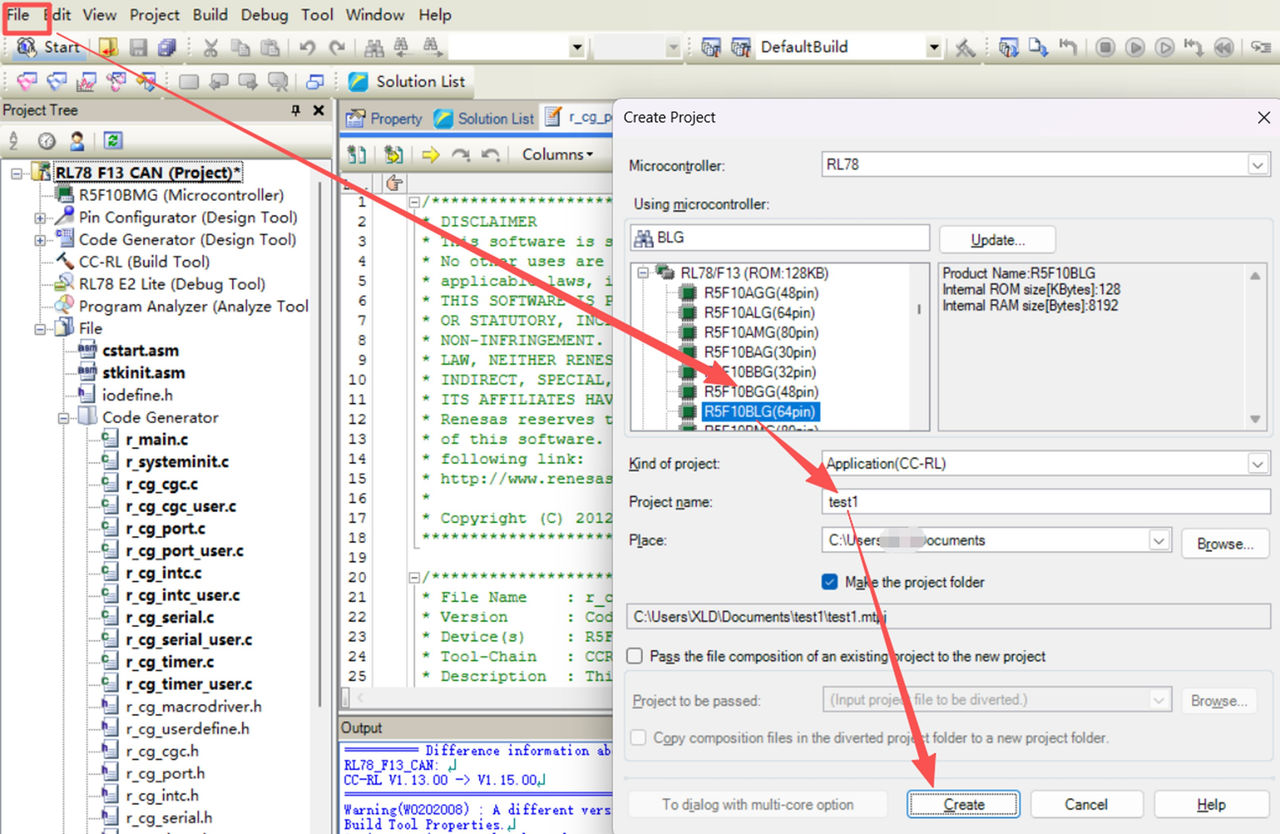Open the Kind of project dropdown
Viewport: 1280px width, 834px height.
tap(1257, 464)
